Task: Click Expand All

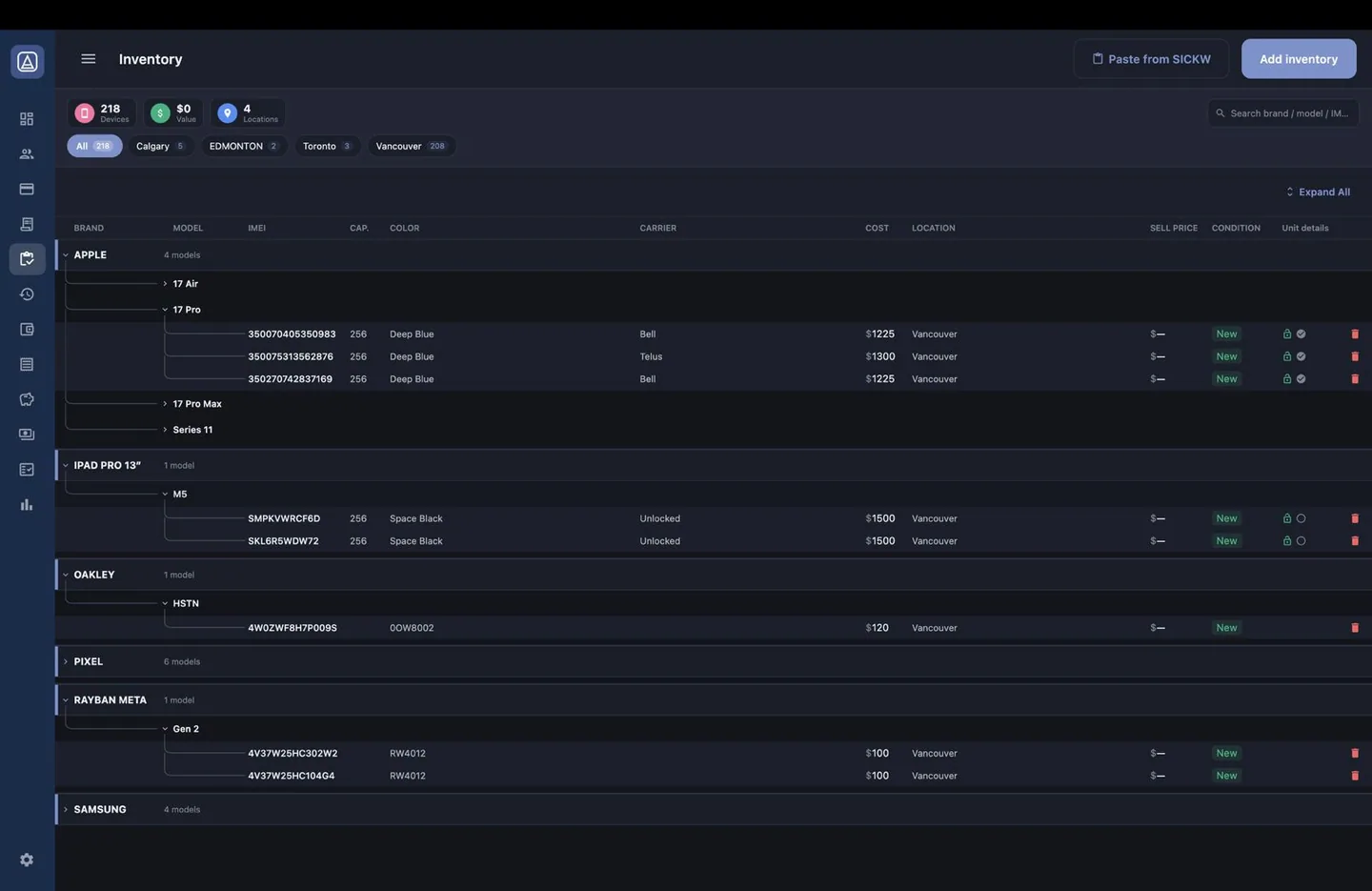Action: coord(1318,192)
